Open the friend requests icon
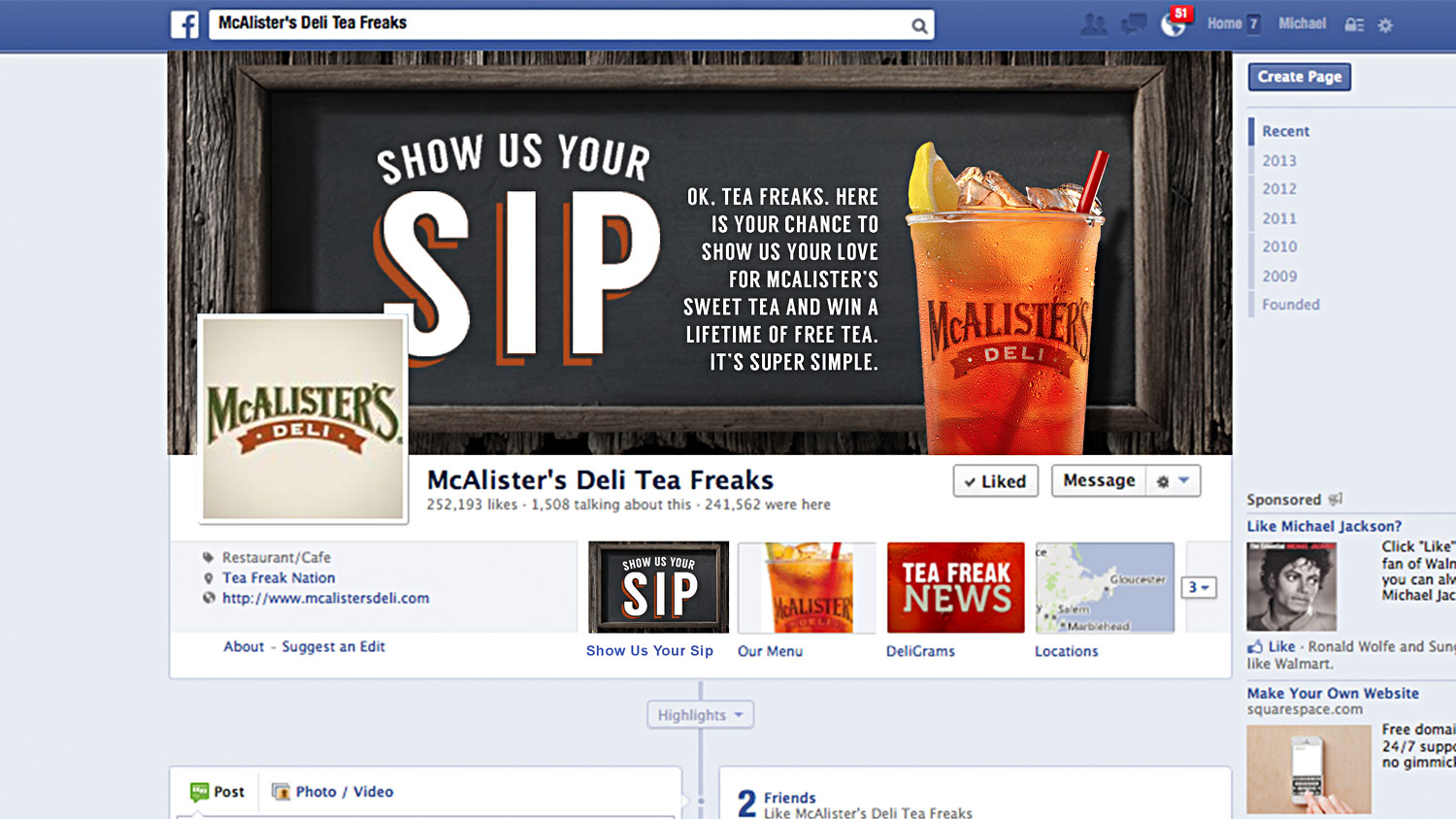1456x819 pixels. click(x=1094, y=24)
